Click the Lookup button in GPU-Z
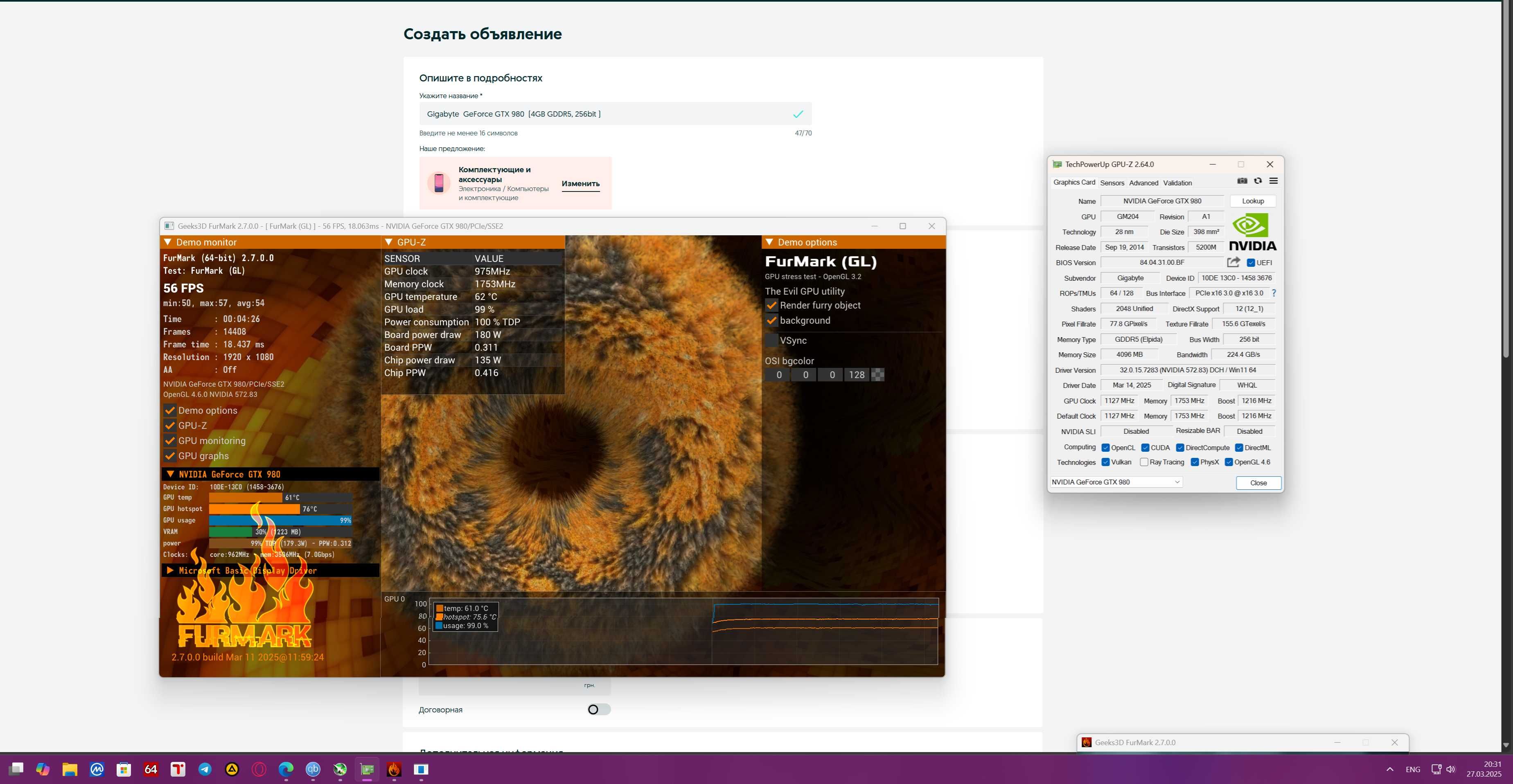Image resolution: width=1513 pixels, height=784 pixels. 1253,201
